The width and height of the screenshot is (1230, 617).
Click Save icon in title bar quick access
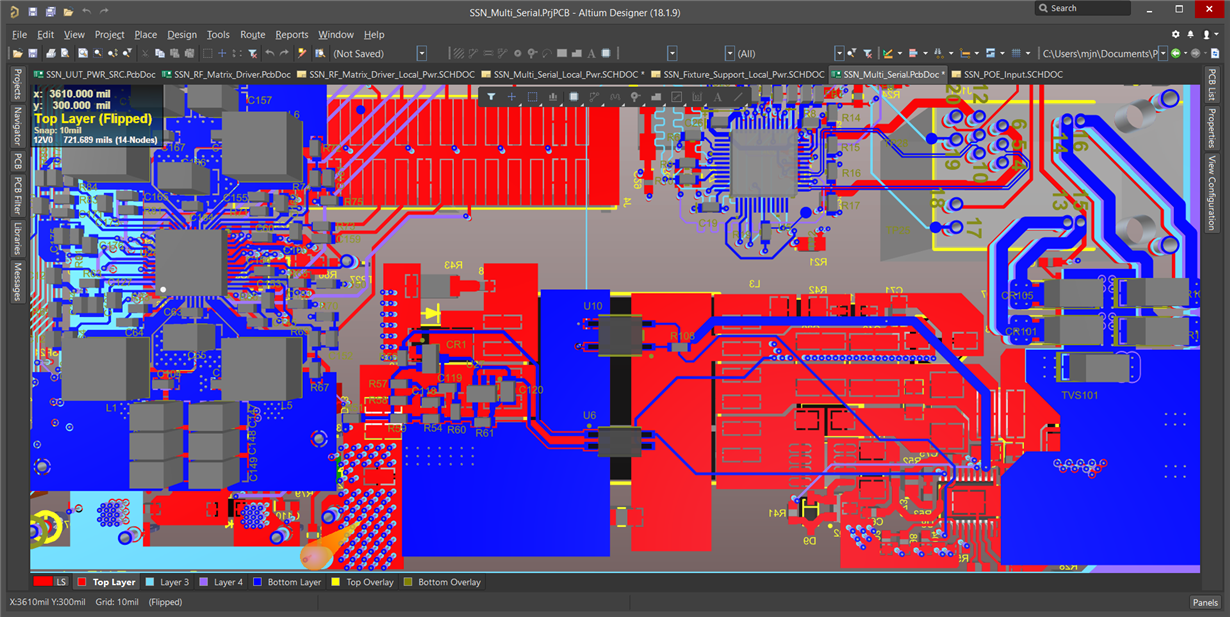(33, 11)
